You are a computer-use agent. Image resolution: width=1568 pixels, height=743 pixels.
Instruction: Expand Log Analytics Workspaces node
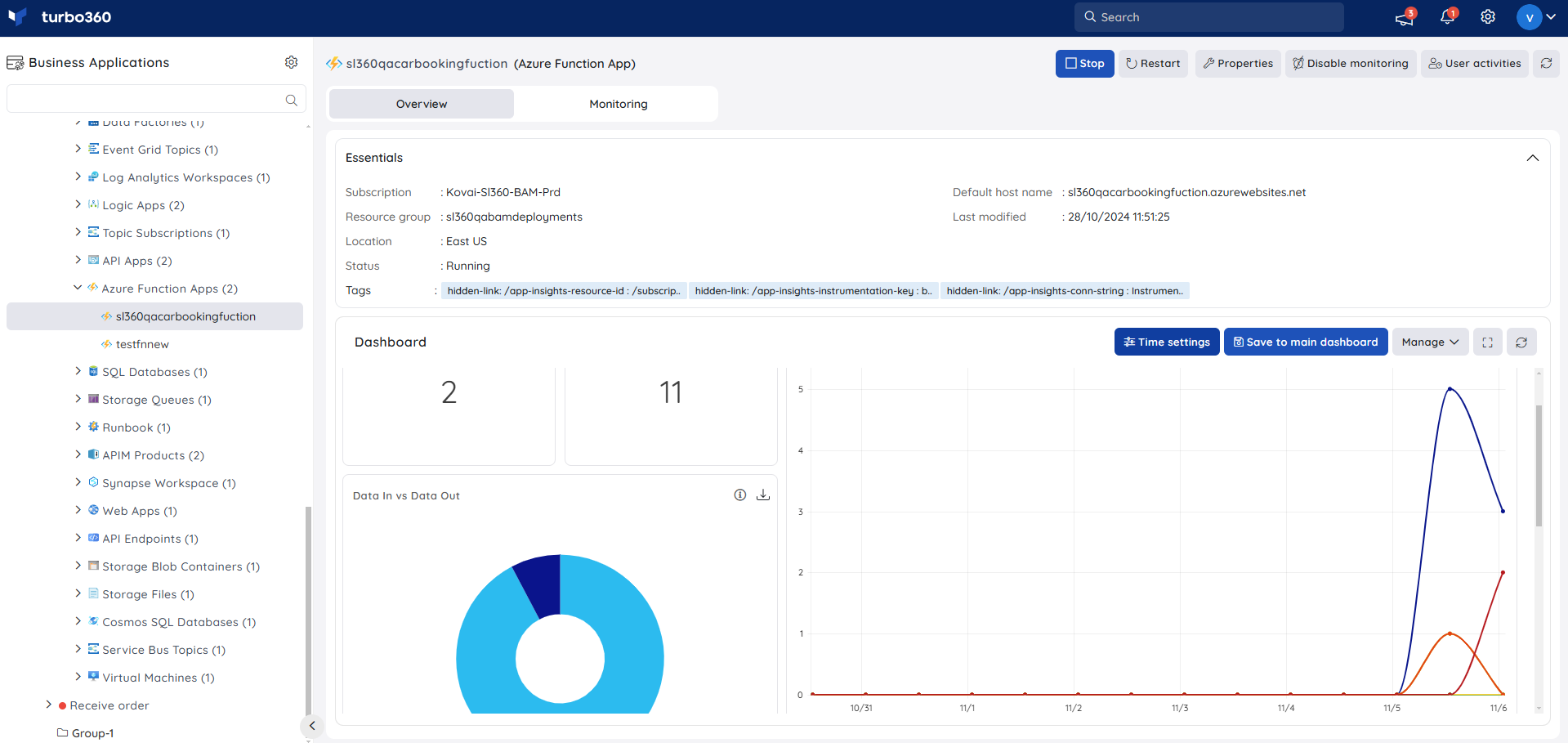[78, 177]
